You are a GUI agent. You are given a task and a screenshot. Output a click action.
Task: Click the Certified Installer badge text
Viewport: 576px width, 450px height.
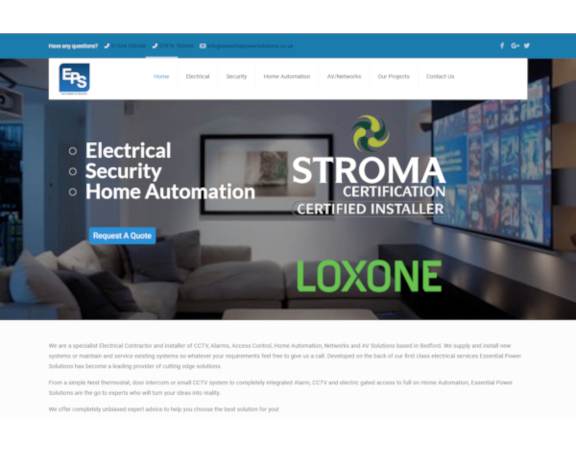click(x=370, y=209)
